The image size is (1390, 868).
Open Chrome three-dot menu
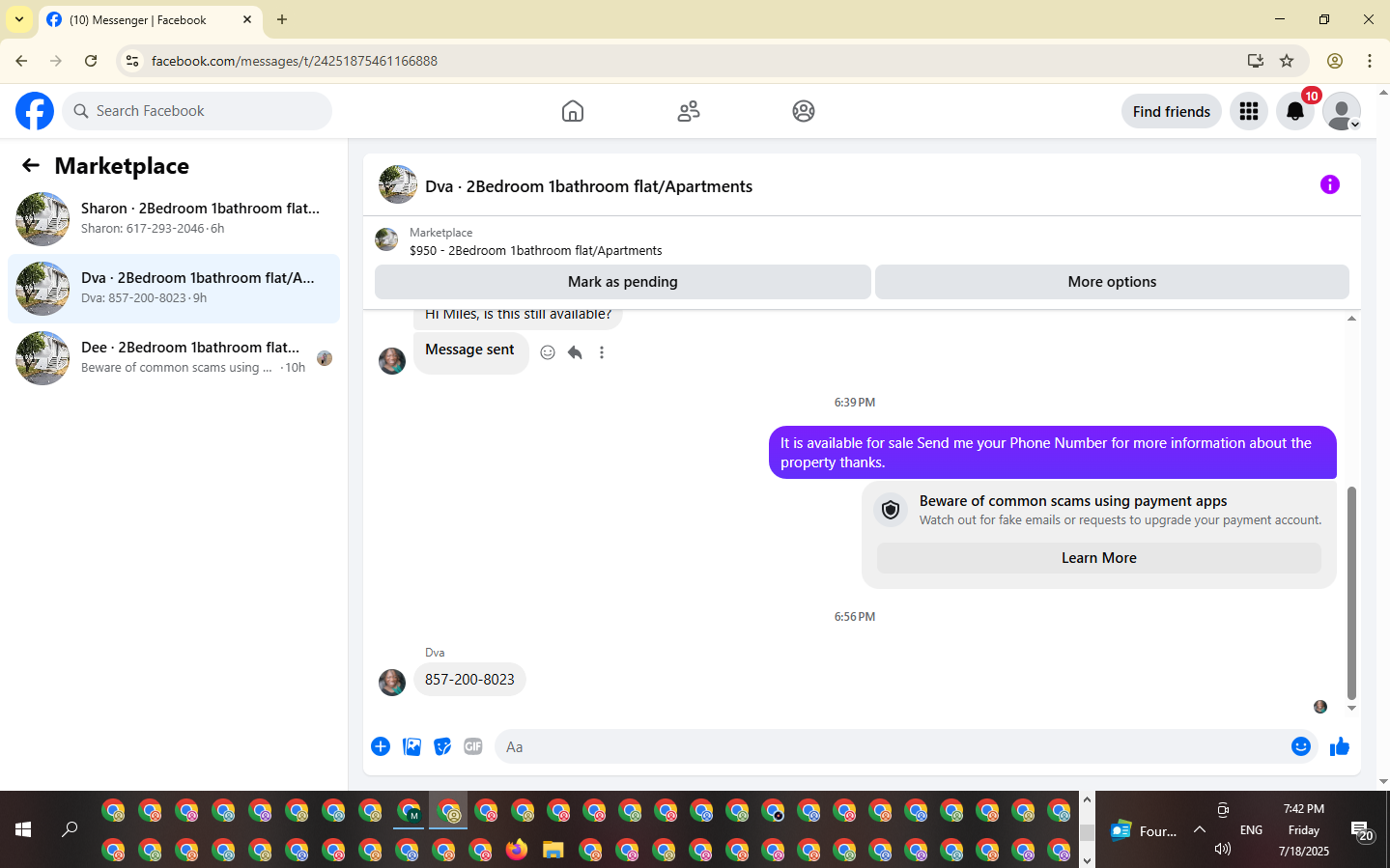[x=1370, y=61]
